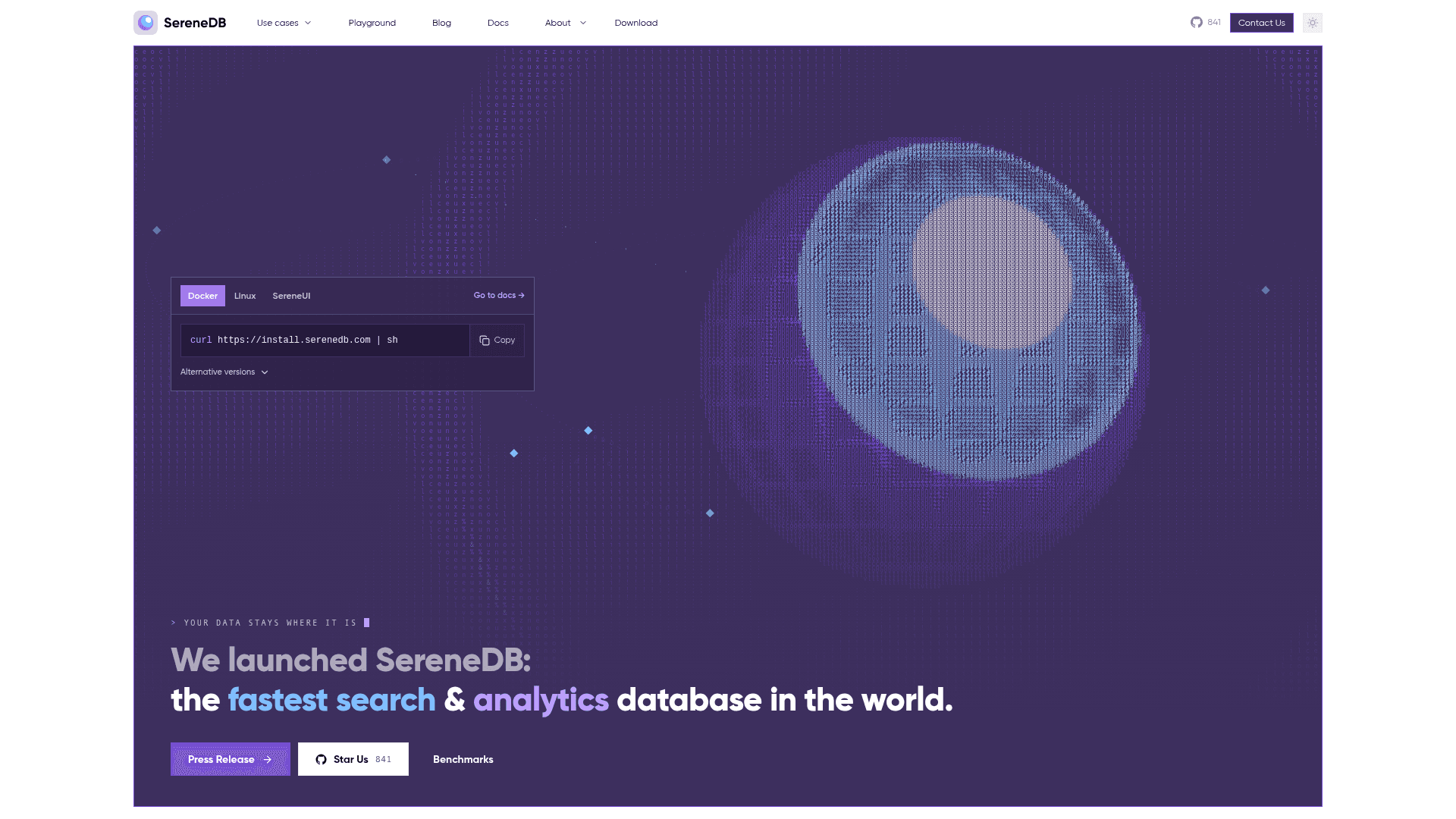Click the SereneDB brand name text

click(x=195, y=23)
